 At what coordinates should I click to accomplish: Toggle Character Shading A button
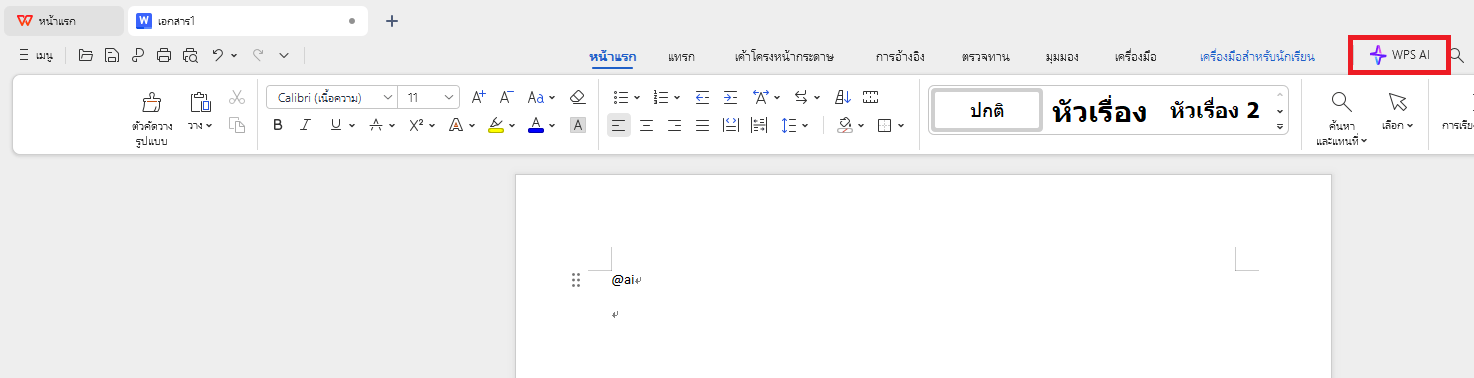pyautogui.click(x=577, y=125)
